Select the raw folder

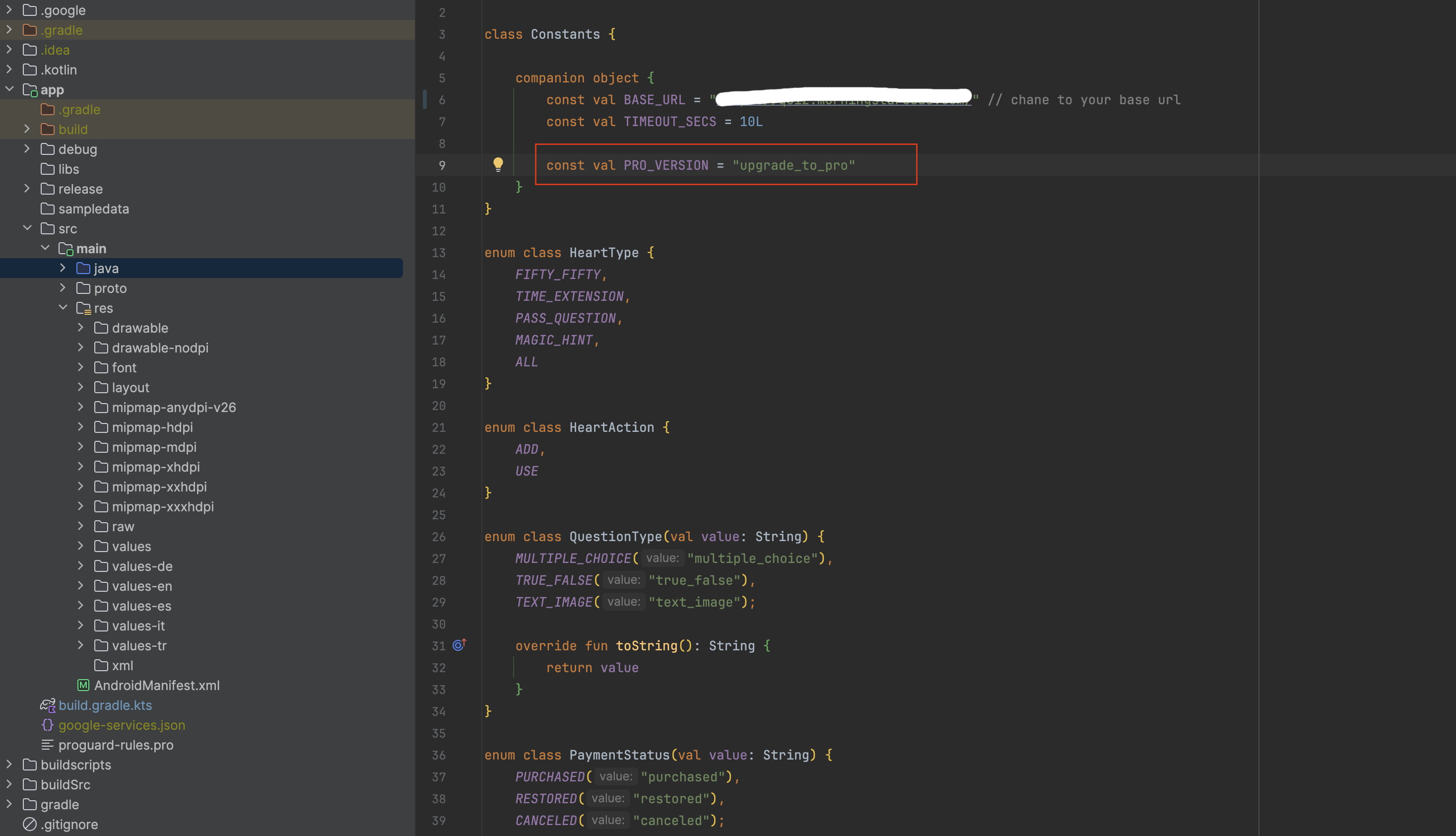pos(123,527)
